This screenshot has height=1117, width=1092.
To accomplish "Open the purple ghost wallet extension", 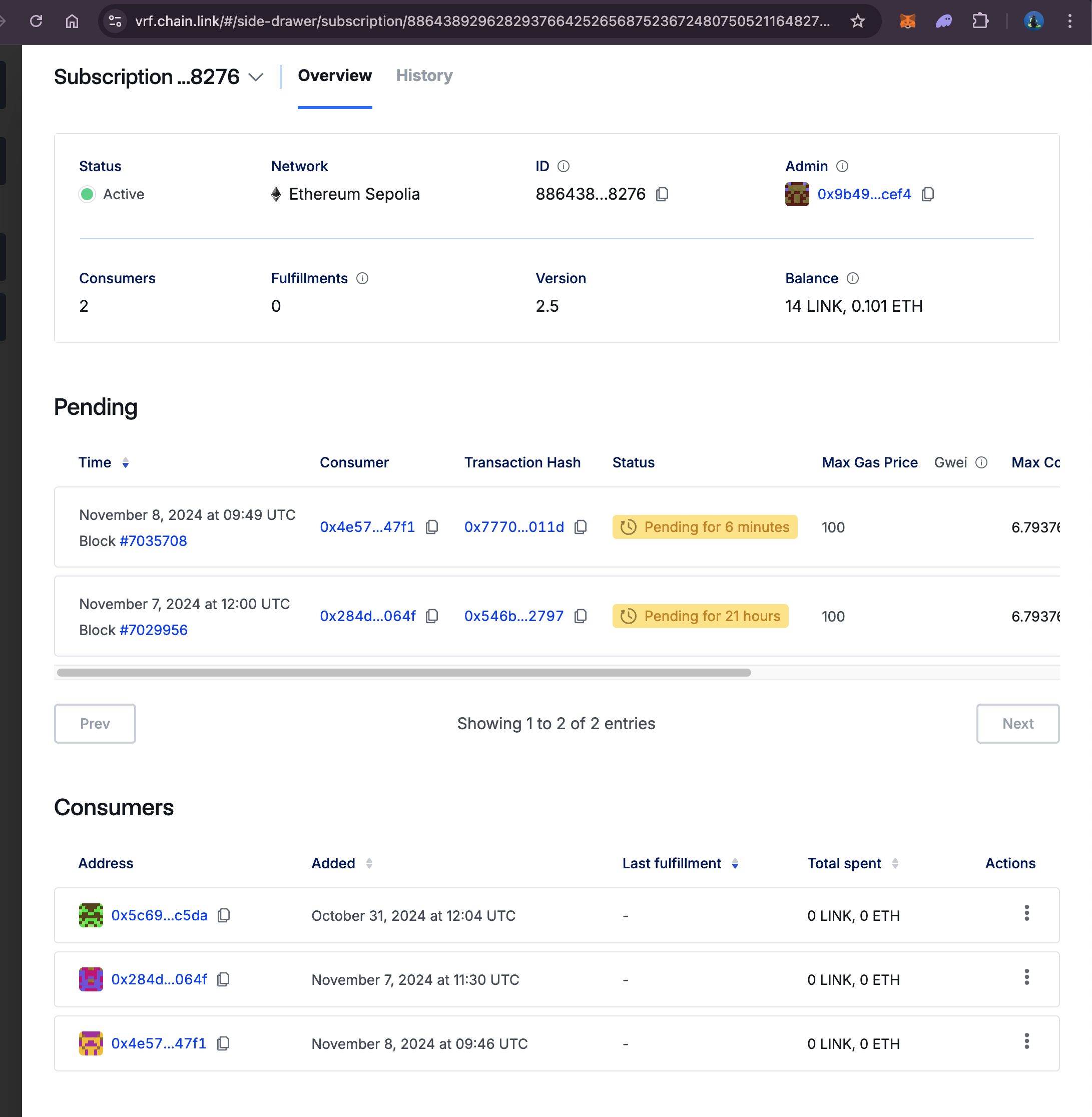I will click(943, 21).
